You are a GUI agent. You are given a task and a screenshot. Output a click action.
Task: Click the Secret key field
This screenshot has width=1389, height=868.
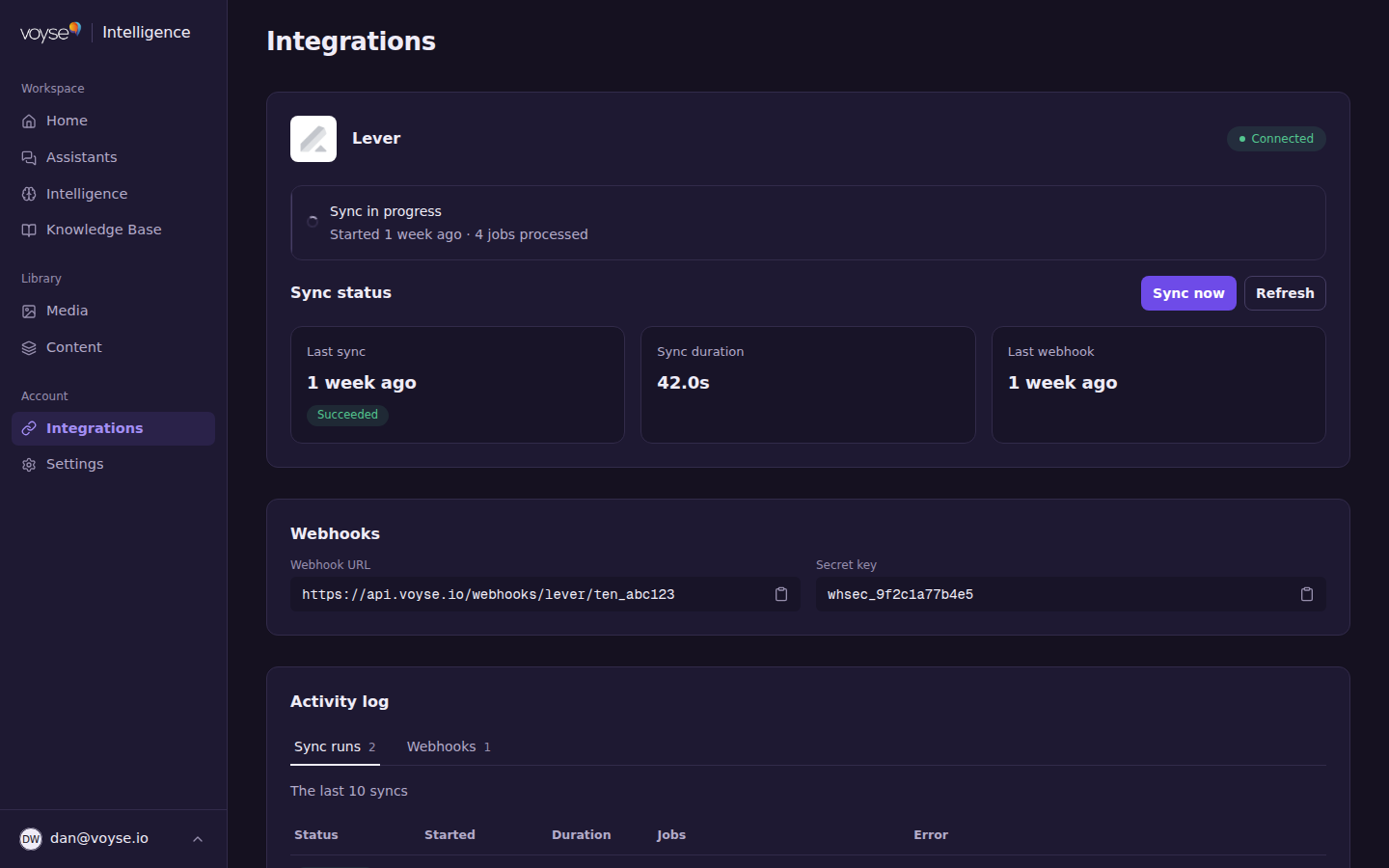1071,594
